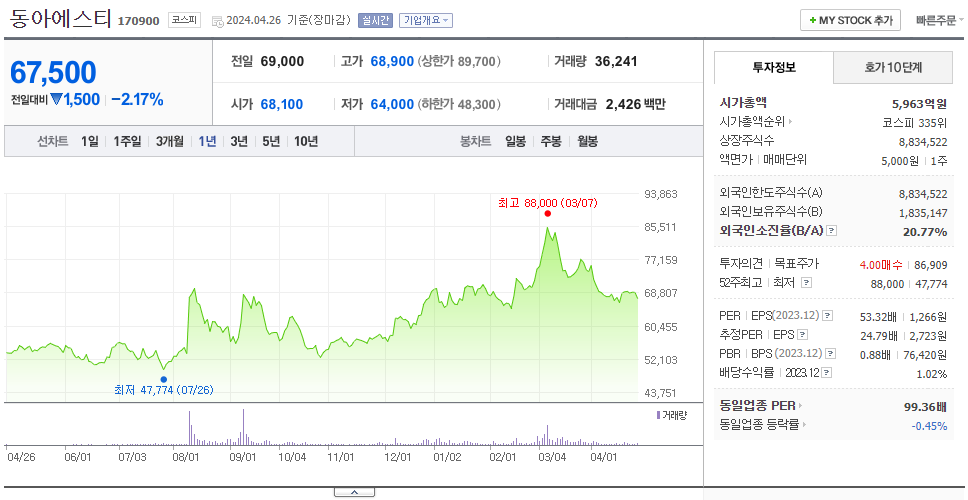968x500 pixels.
Task: Click the red 최고 88,000 marker dot
Action: click(x=548, y=214)
